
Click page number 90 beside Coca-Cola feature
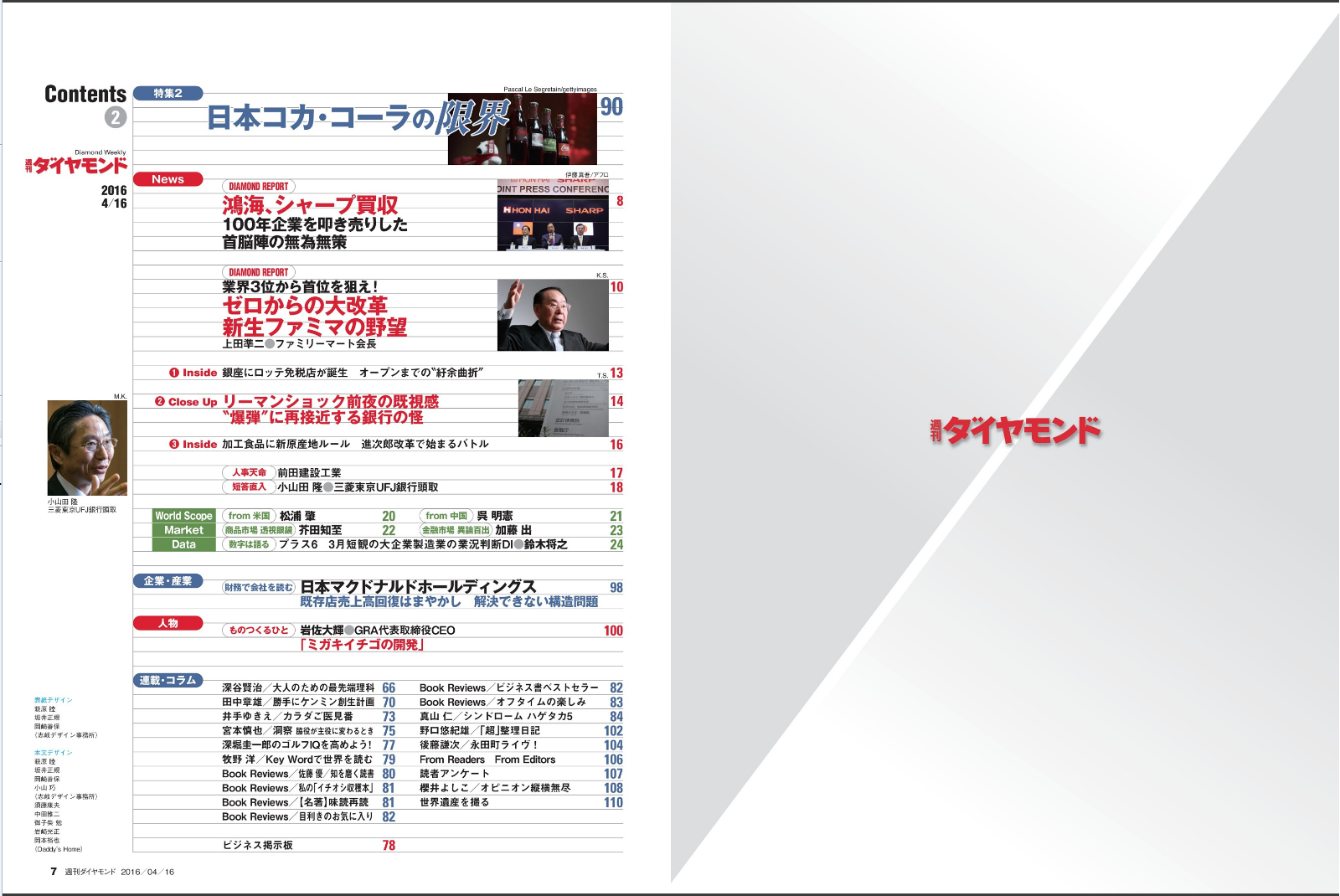coord(611,106)
